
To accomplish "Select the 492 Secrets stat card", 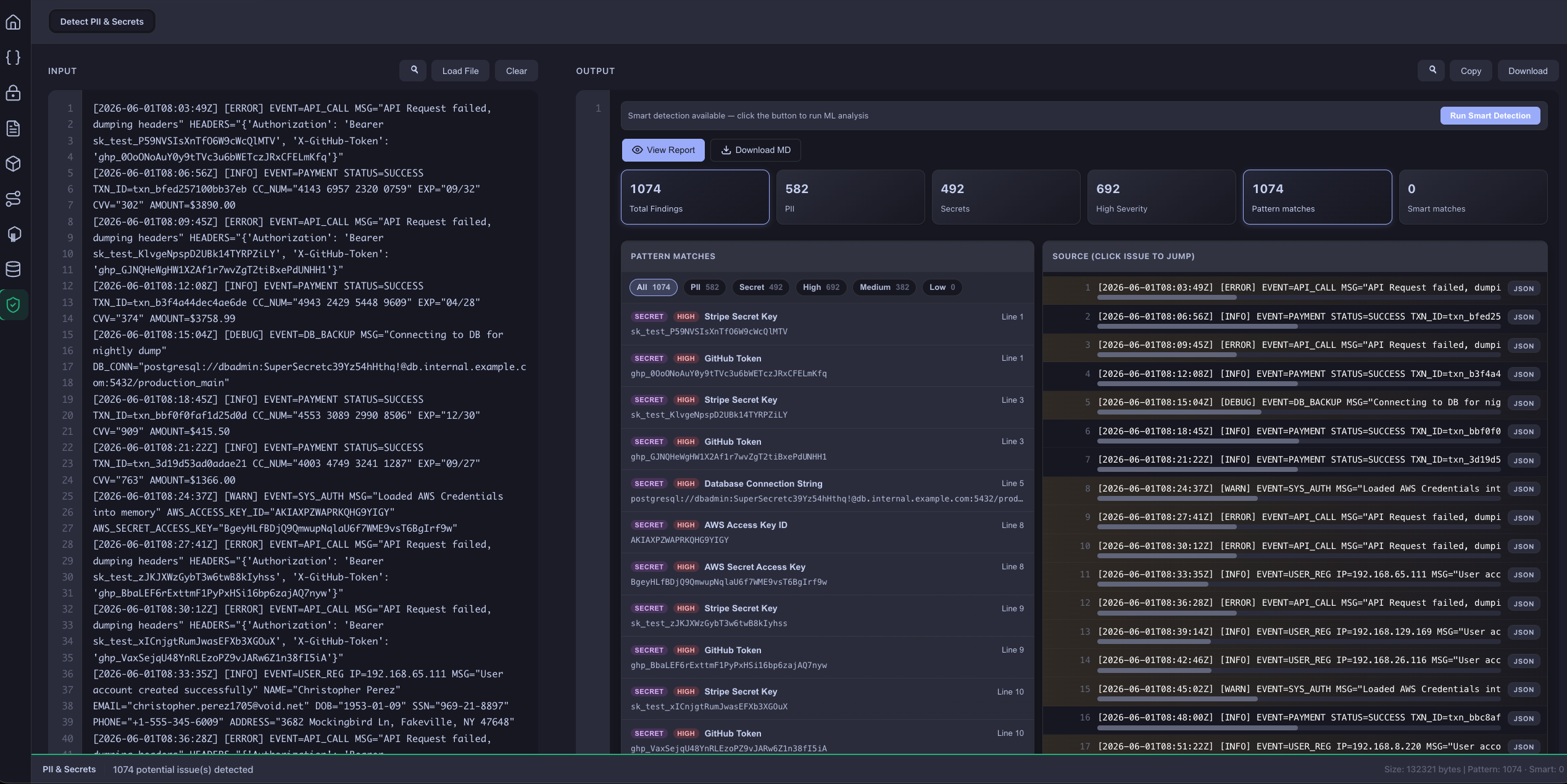I will click(x=1006, y=197).
